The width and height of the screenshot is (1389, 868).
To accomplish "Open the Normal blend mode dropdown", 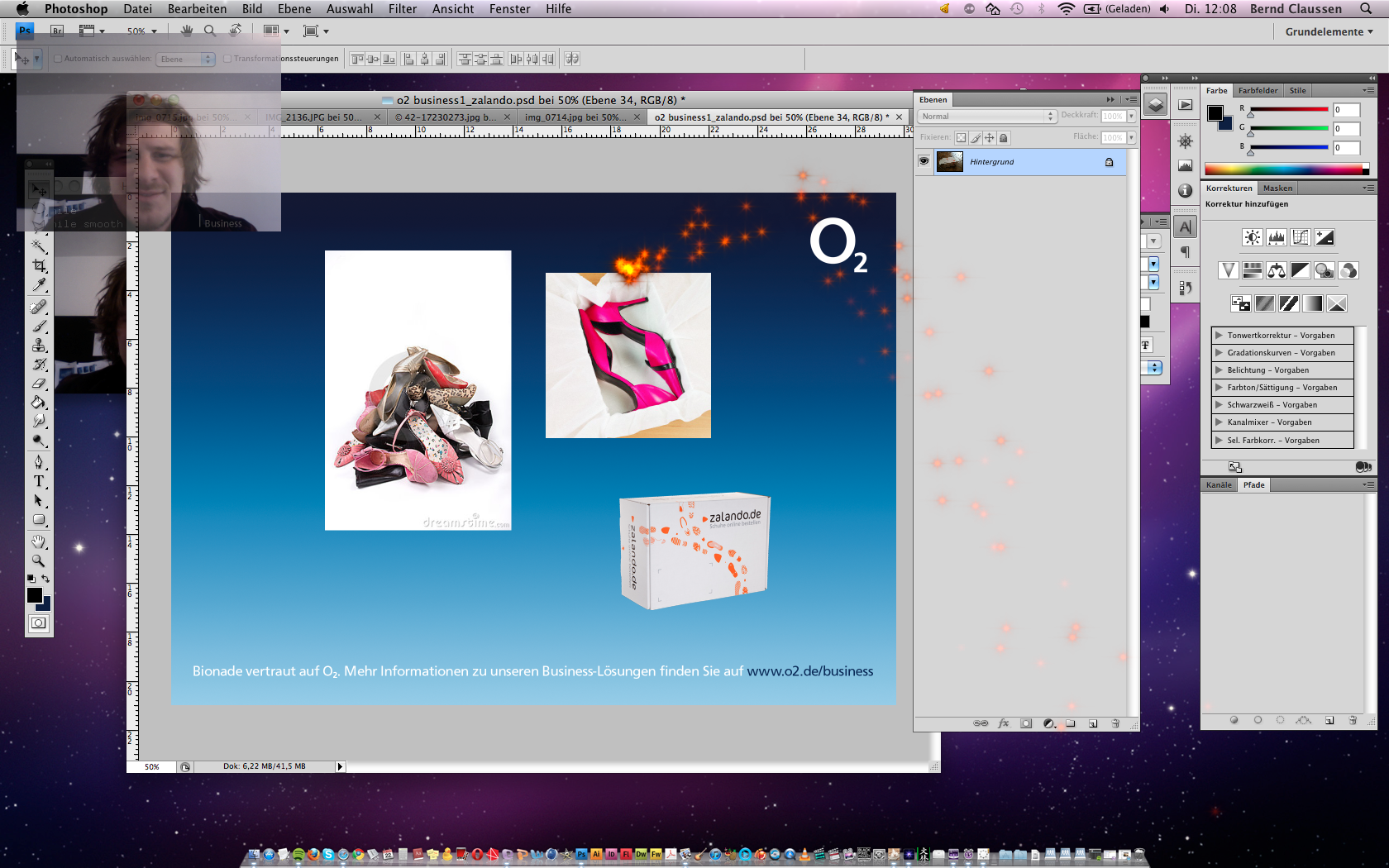I will point(986,117).
